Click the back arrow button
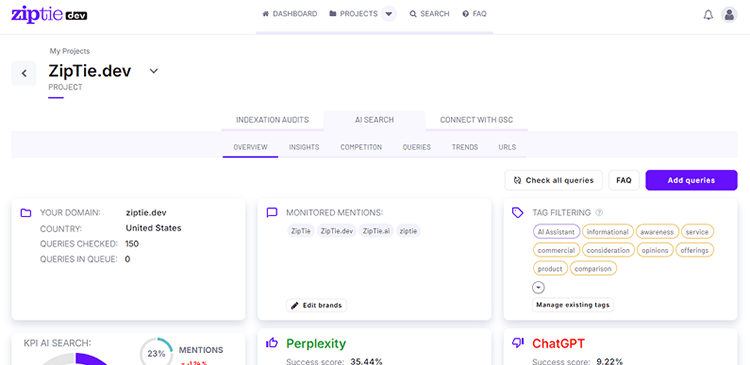Screen dimensions: 750x365 pyautogui.click(x=24, y=74)
